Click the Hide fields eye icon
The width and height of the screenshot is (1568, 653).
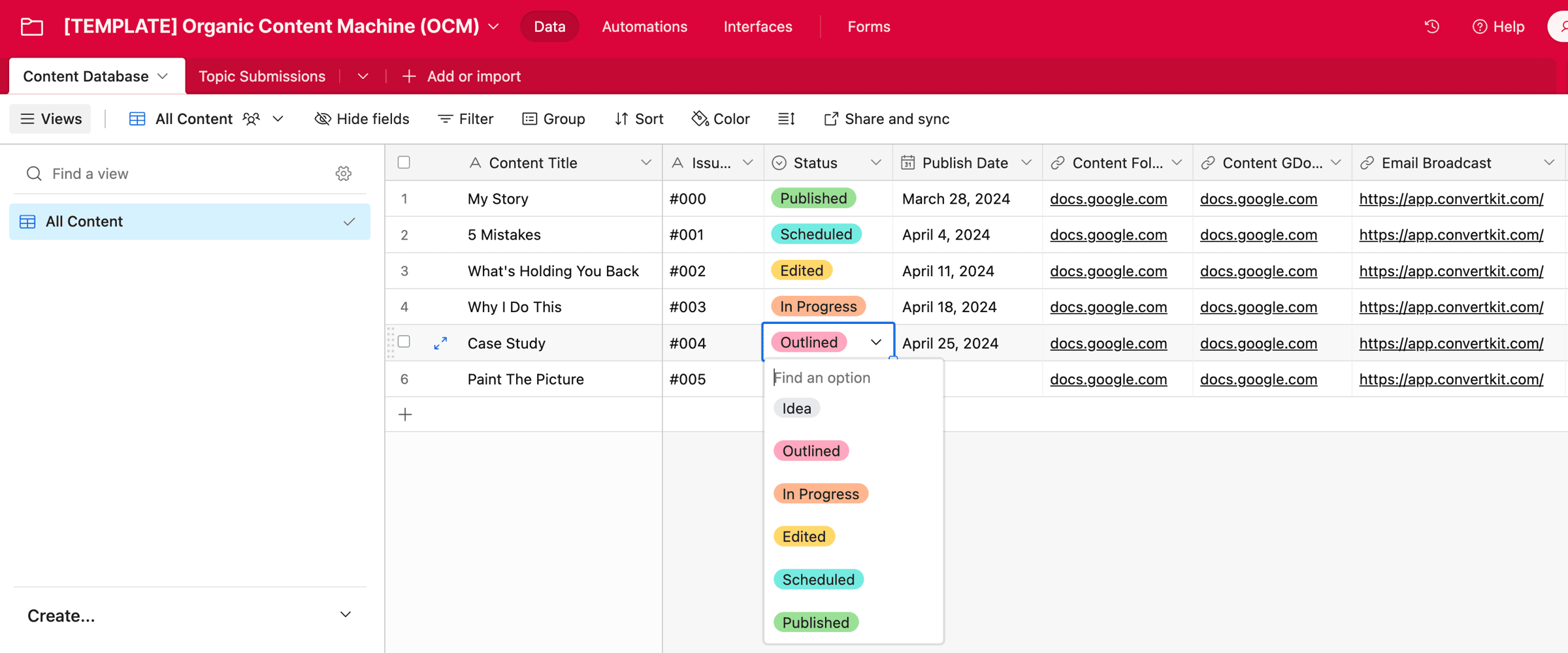coord(322,119)
